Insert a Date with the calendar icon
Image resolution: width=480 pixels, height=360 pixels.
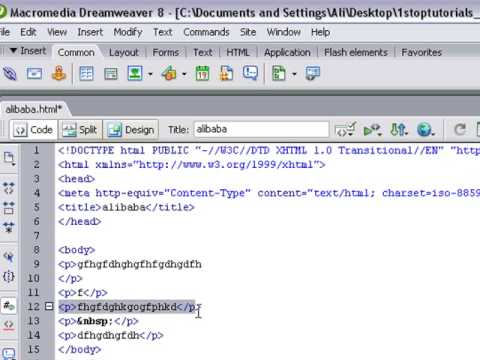pos(202,73)
